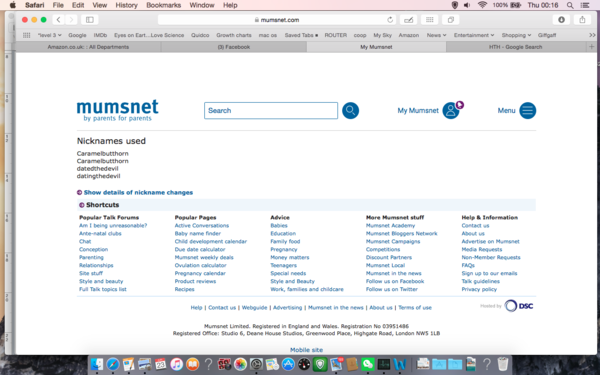This screenshot has width=600, height=375.
Task: Expand the News bookmarks folder
Action: 437,35
